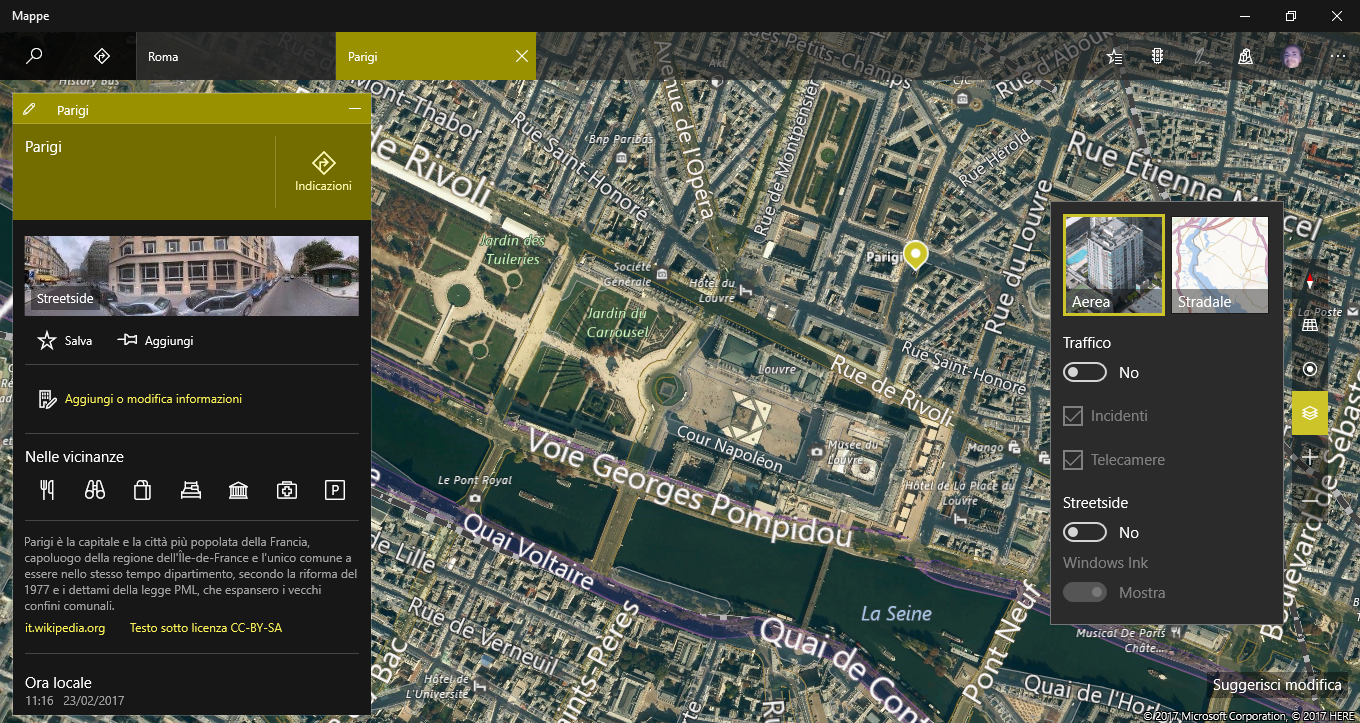Screen dimensions: 1360x723
Task: Open 3D Cities icon in toolbar
Action: [1245, 57]
